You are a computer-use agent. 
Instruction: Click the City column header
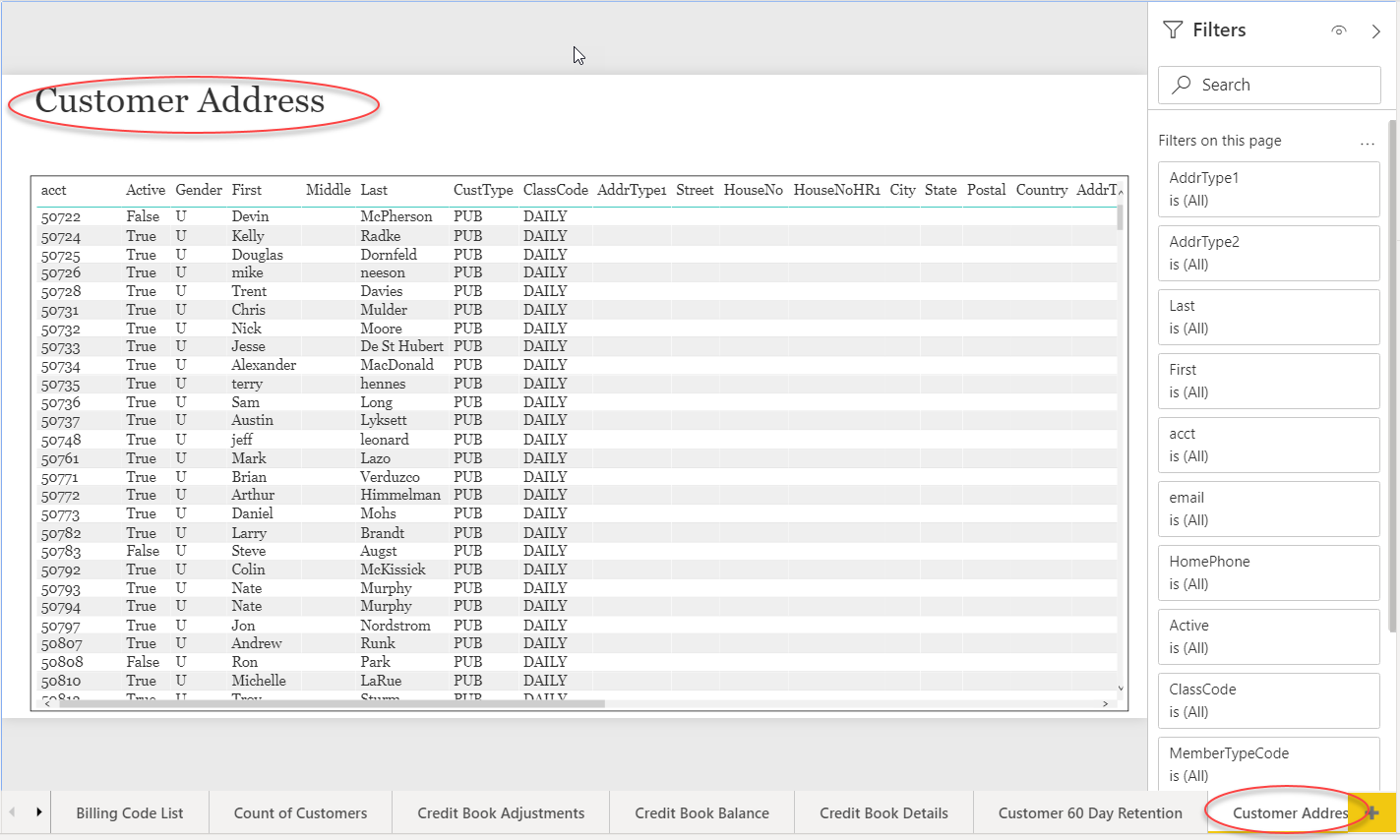point(903,190)
